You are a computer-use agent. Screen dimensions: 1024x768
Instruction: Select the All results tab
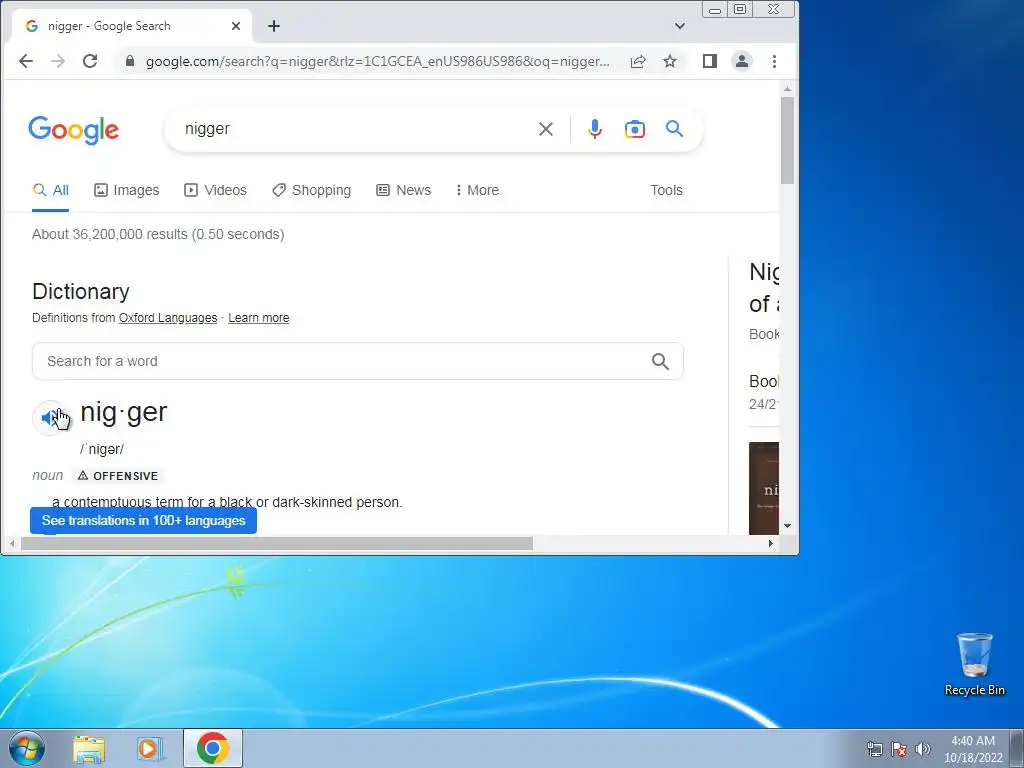click(50, 190)
